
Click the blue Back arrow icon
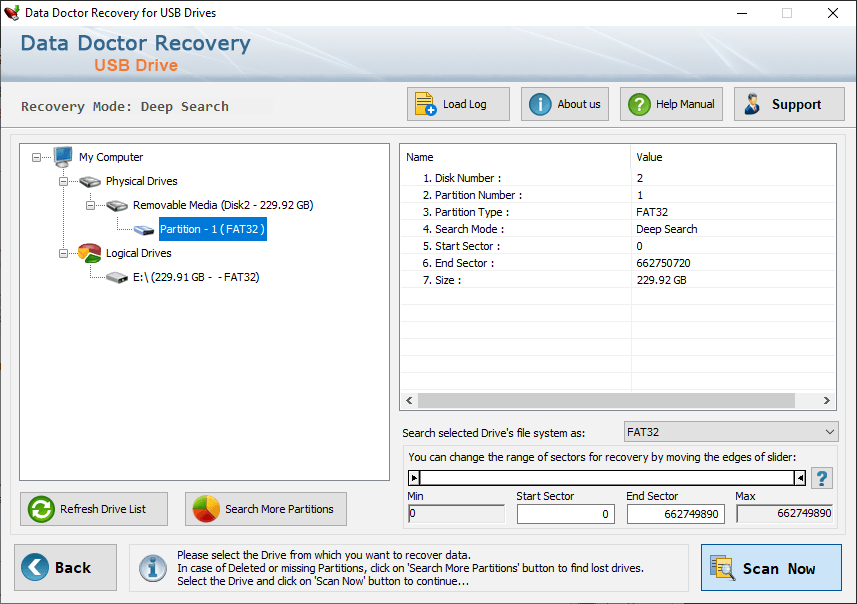35,567
